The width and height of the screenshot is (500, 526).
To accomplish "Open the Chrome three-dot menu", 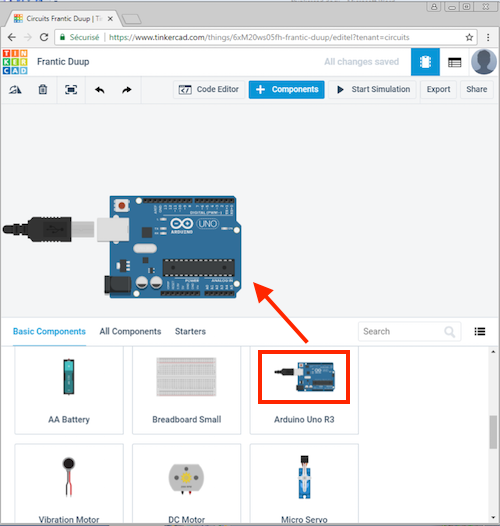I will coord(488,37).
